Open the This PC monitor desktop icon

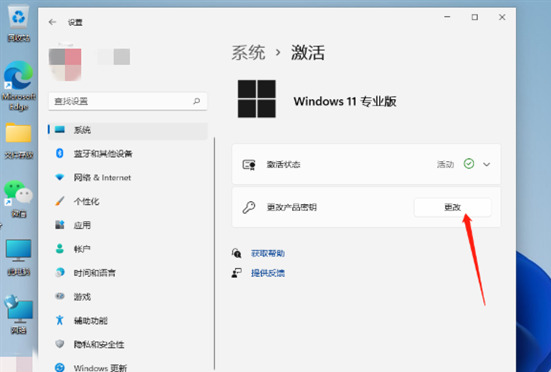18,257
